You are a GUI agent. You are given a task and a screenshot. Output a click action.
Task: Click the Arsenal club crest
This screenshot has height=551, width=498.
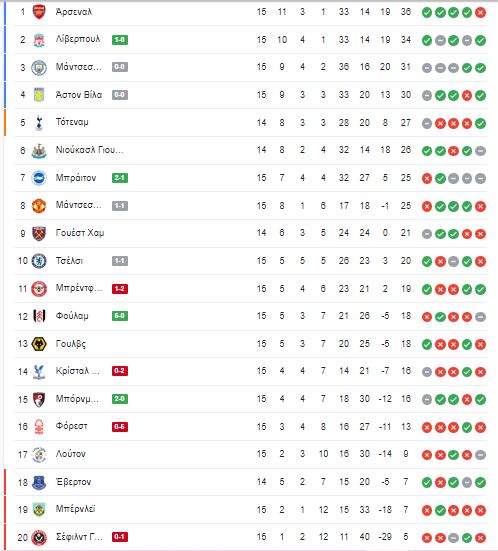(x=39, y=12)
